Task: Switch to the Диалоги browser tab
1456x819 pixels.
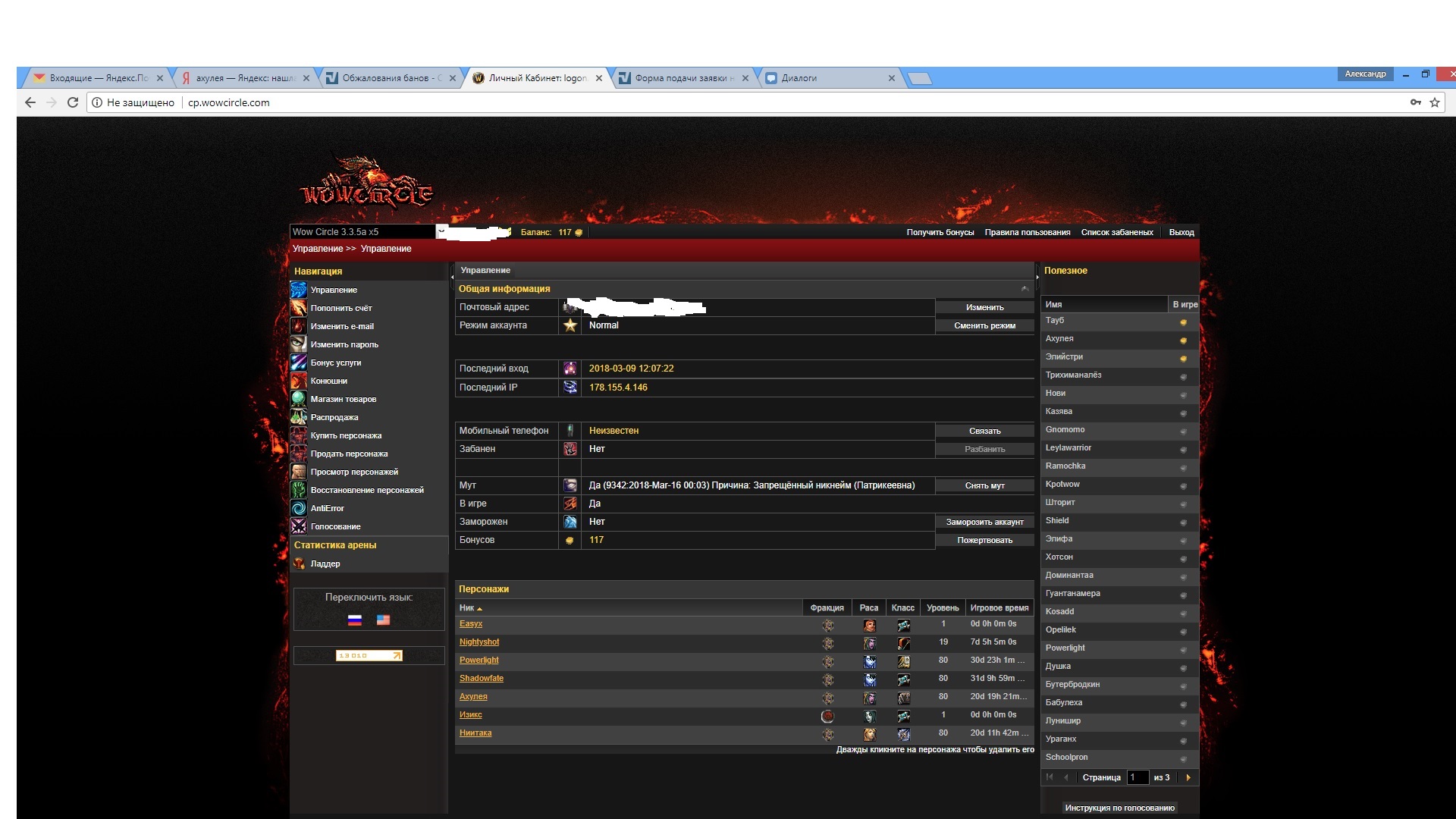Action: point(799,78)
